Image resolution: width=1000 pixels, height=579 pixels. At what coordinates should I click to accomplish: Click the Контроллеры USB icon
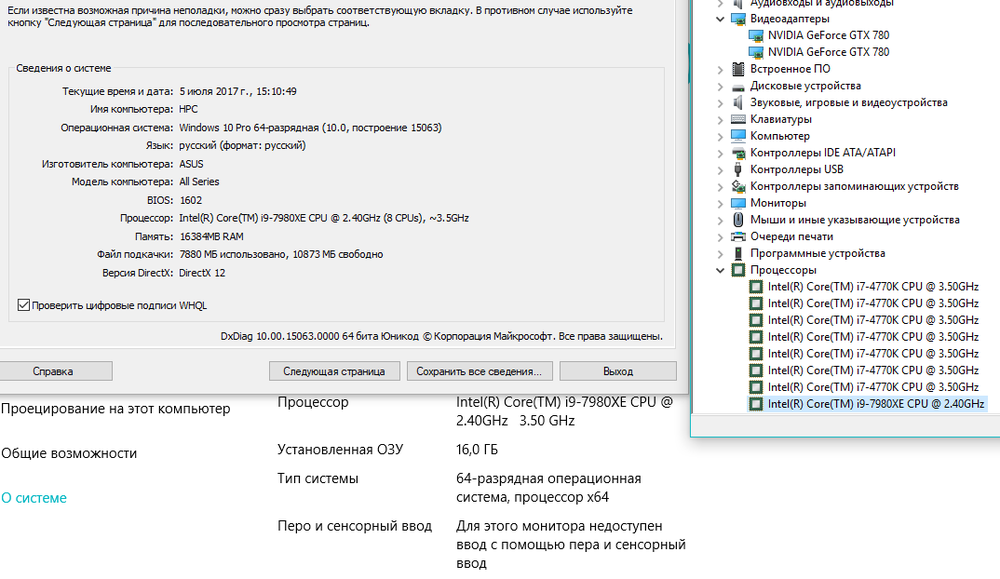coord(738,169)
